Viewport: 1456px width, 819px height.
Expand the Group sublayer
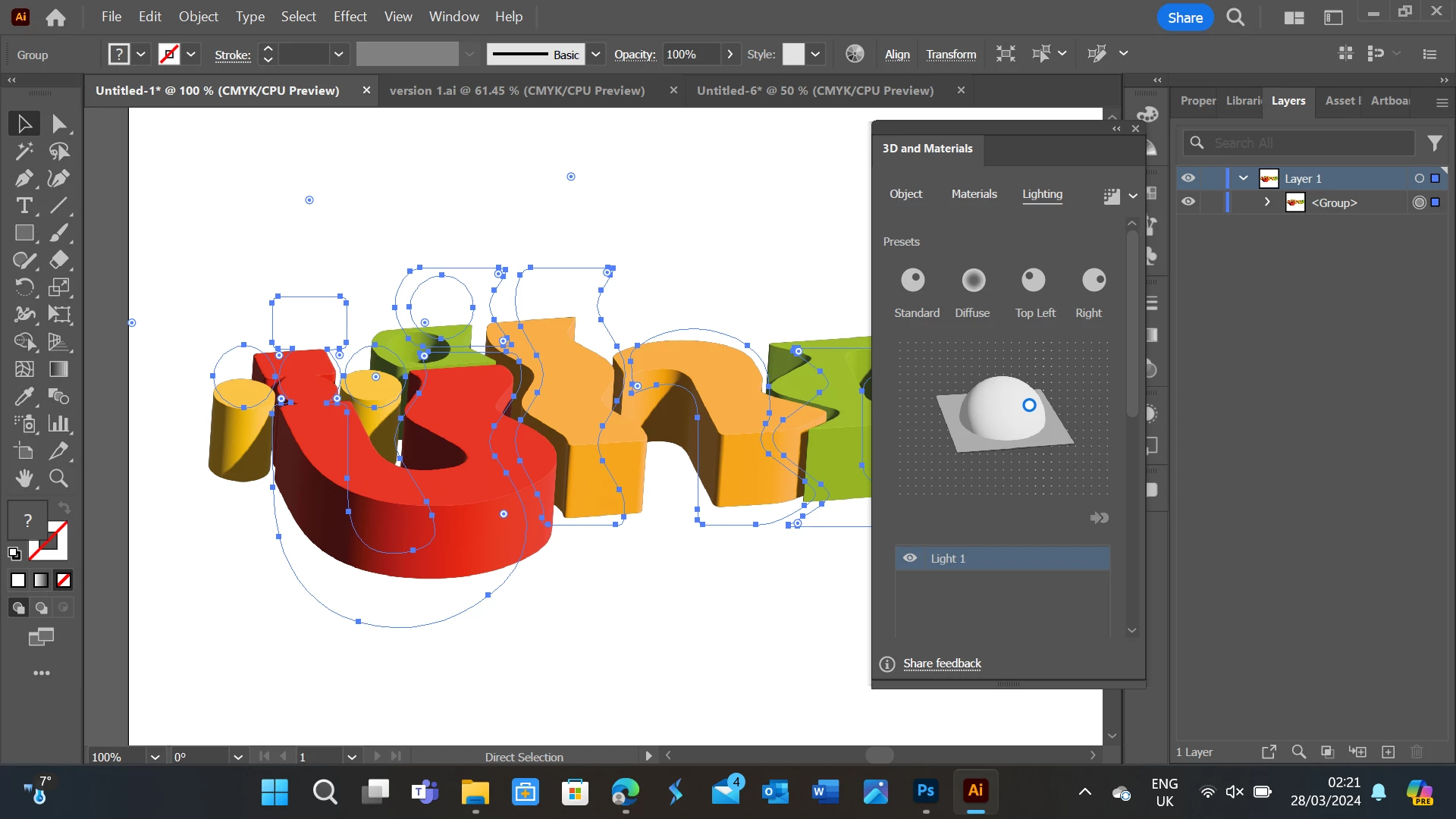pyautogui.click(x=1267, y=202)
